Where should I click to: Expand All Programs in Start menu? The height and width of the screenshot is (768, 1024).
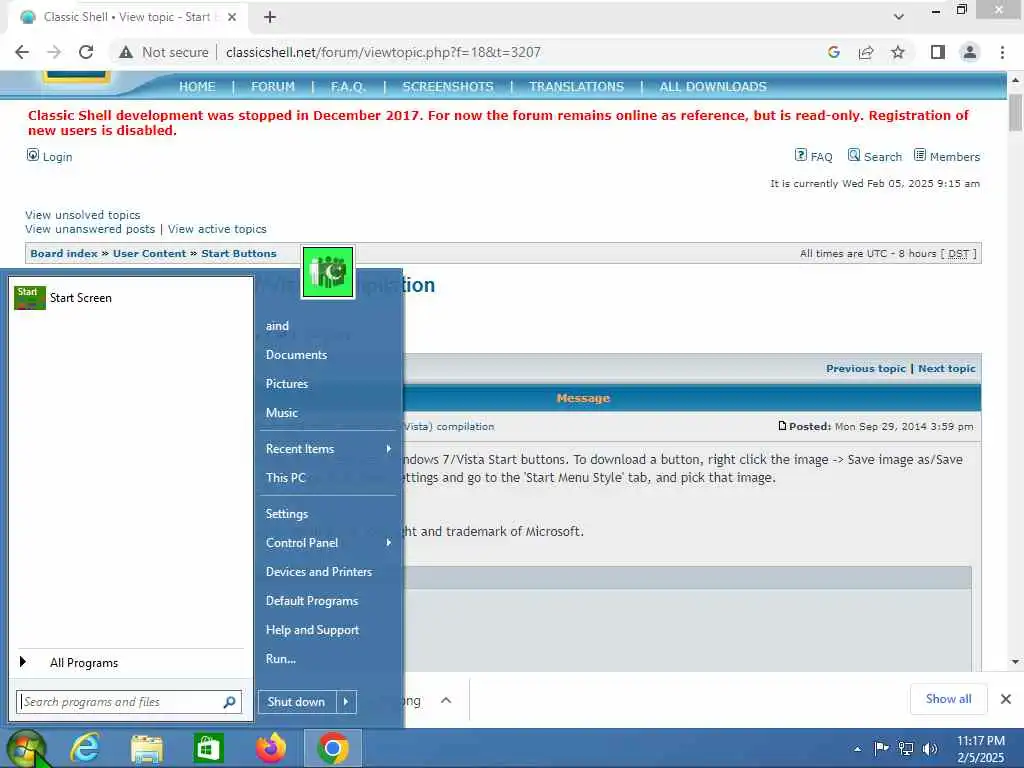point(131,663)
